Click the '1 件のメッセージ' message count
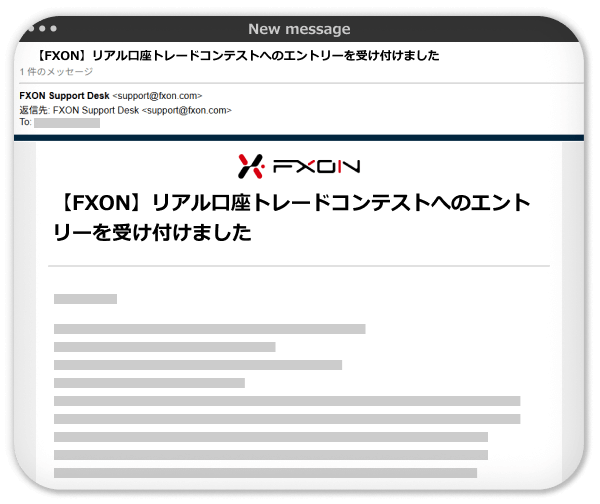The height and width of the screenshot is (504, 600). pos(56,72)
